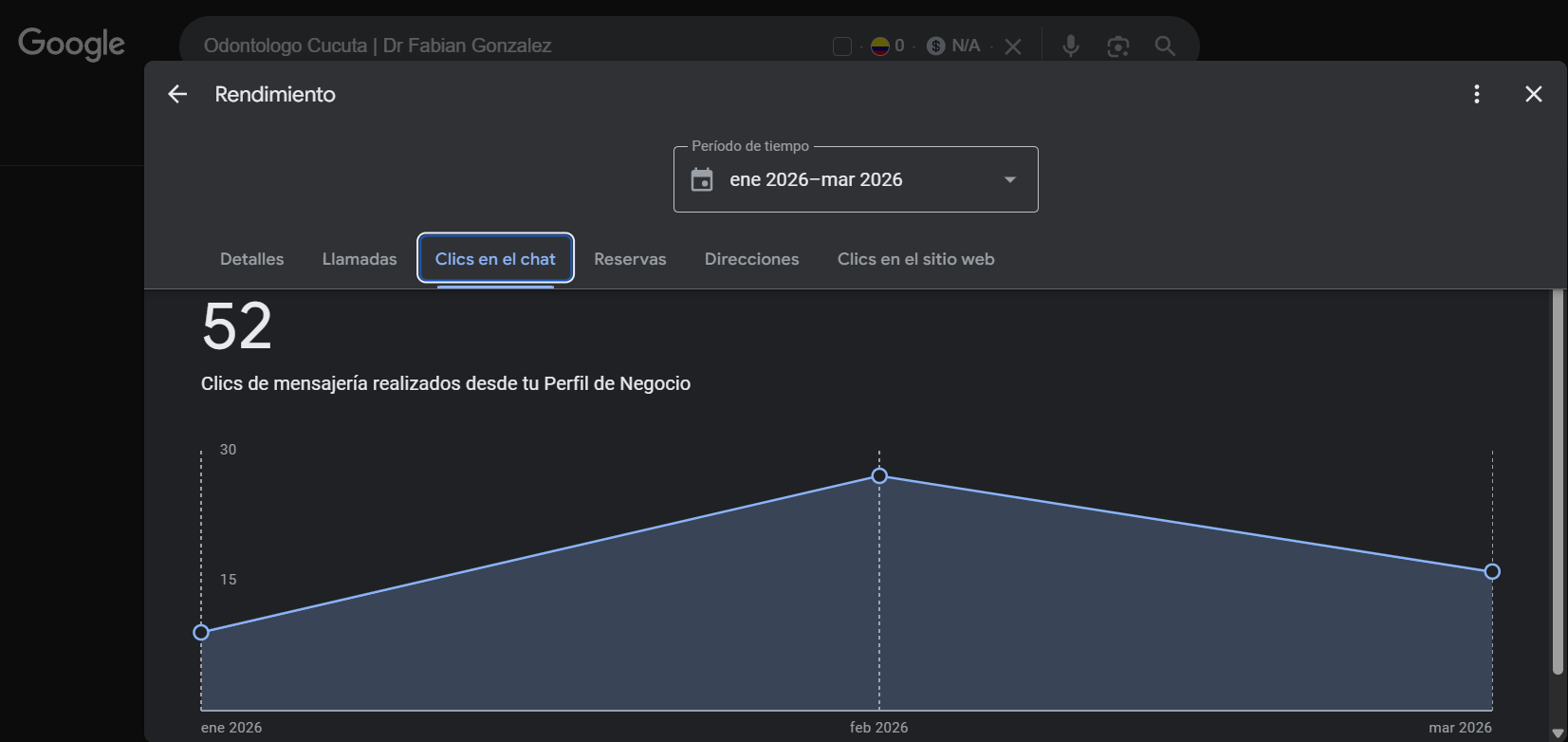Start voice search with the microphone icon

tap(1070, 46)
